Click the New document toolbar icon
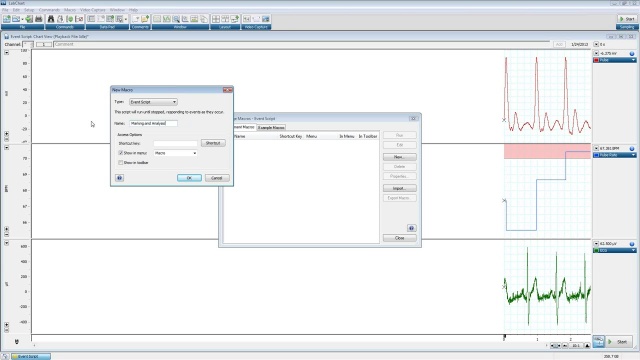The height and width of the screenshot is (360, 640). (x=7, y=19)
